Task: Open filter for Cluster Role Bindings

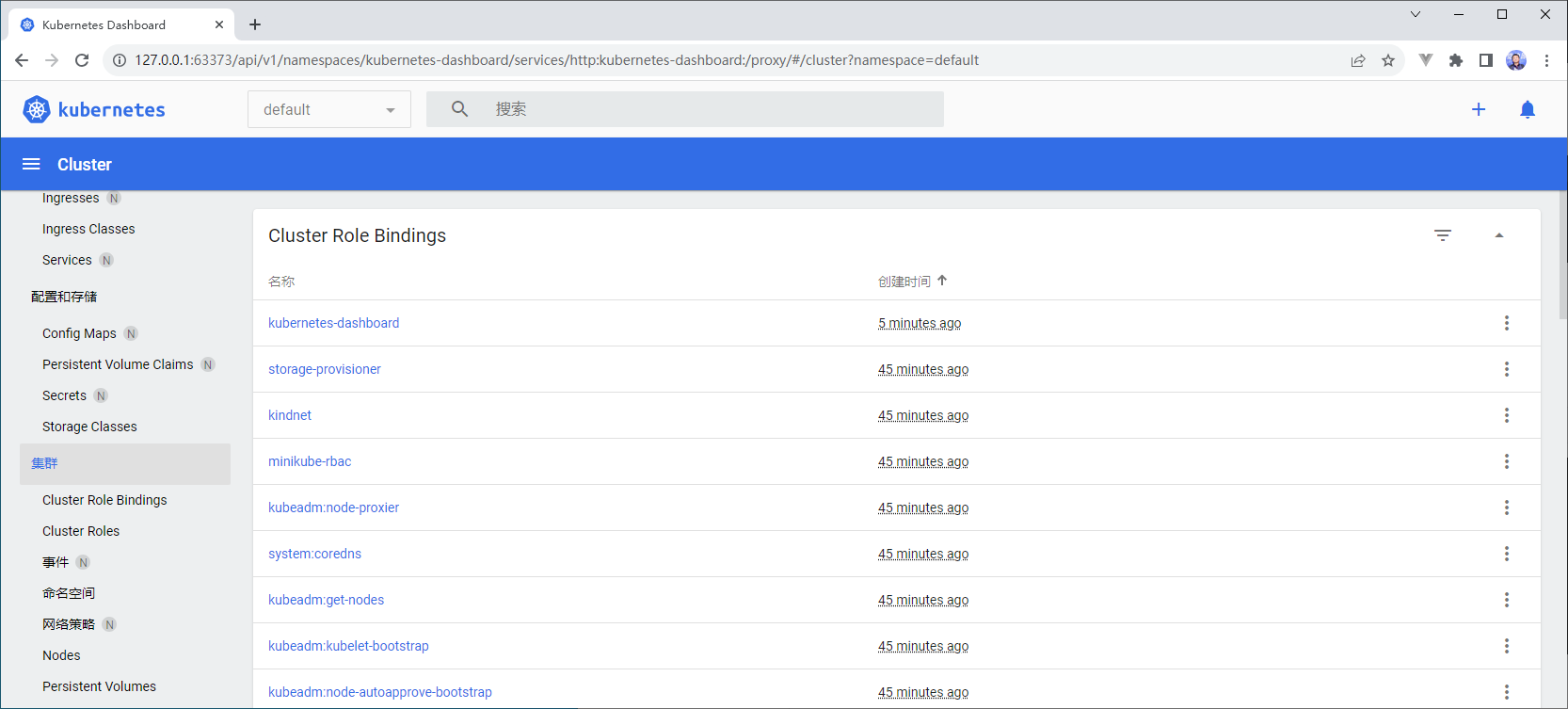Action: point(1443,235)
